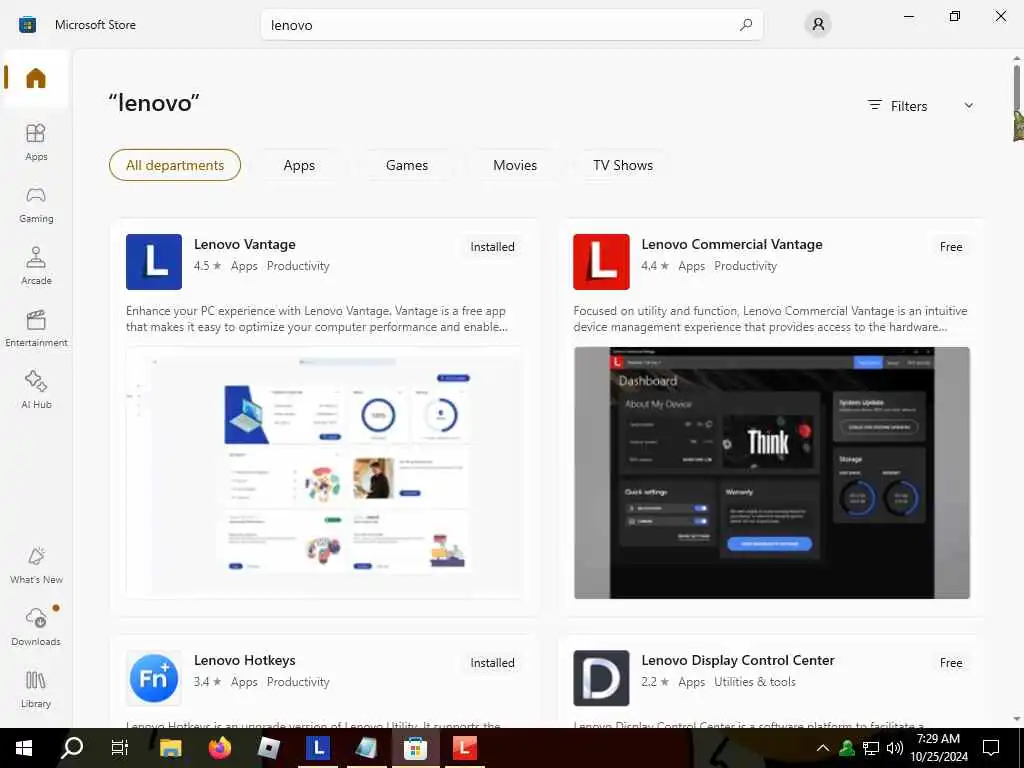Open the user account profile icon
Viewport: 1024px width, 768px height.
pos(818,25)
